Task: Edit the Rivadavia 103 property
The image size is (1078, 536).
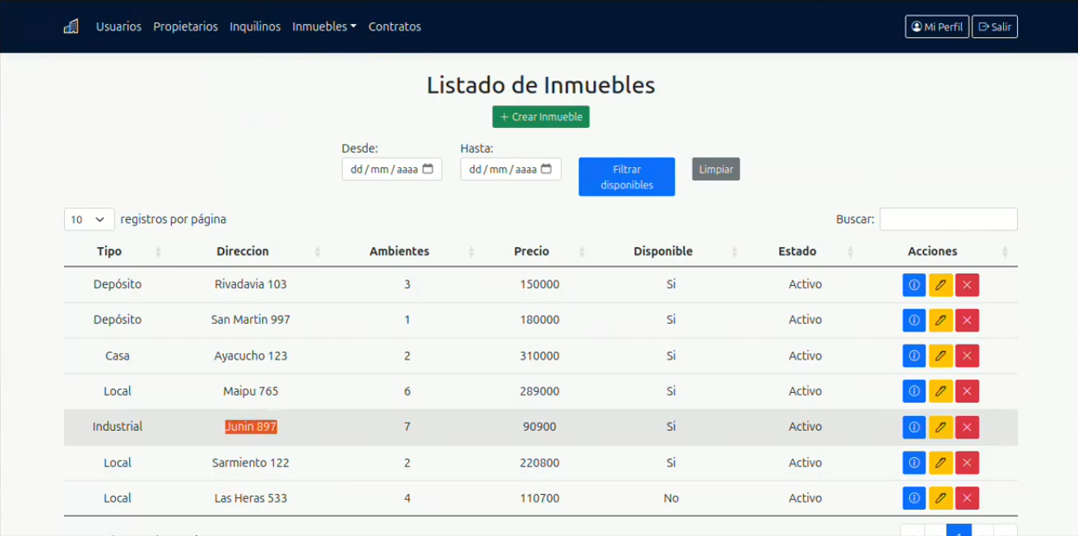Action: (x=940, y=284)
